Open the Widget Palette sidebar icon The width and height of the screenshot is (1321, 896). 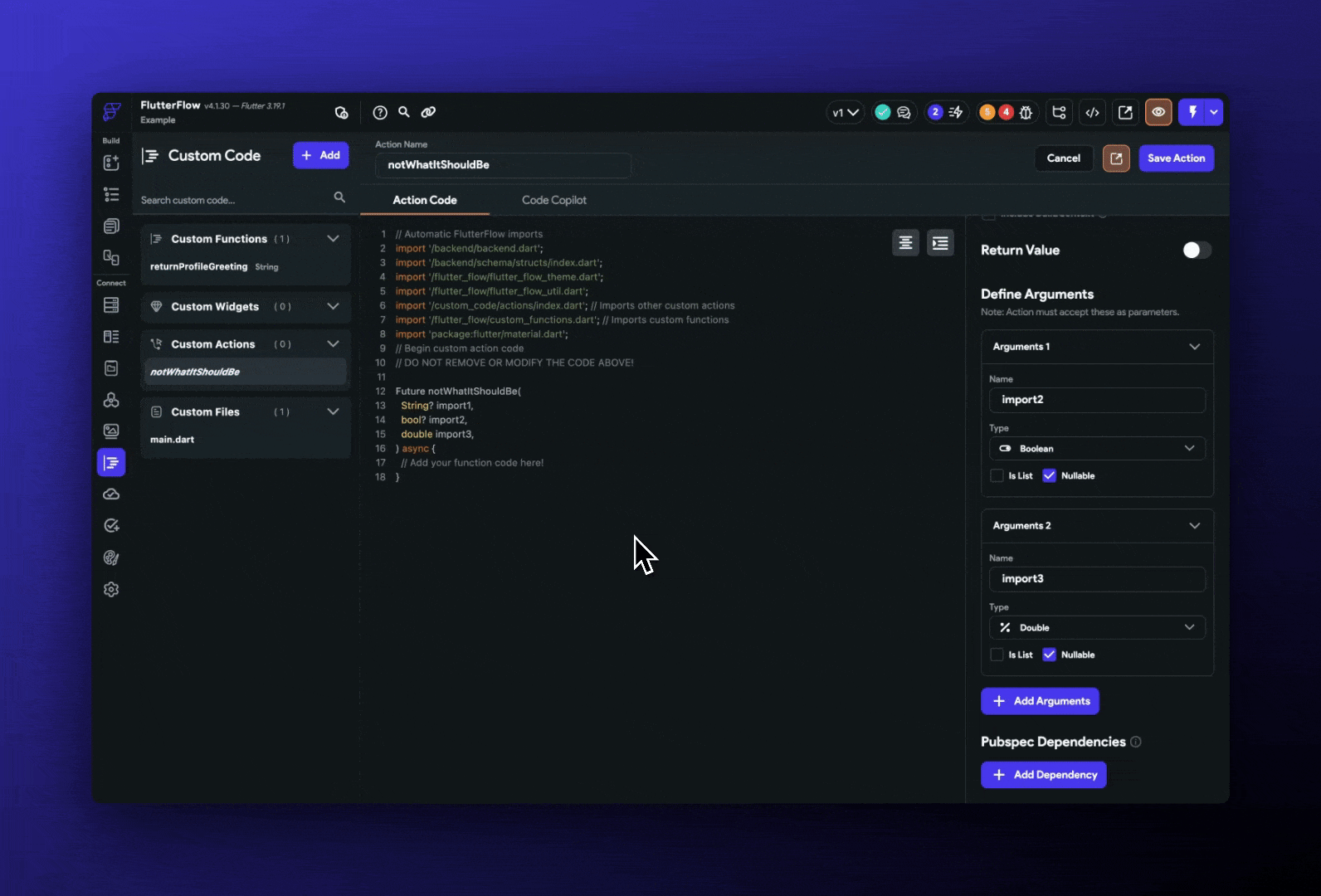tap(111, 163)
